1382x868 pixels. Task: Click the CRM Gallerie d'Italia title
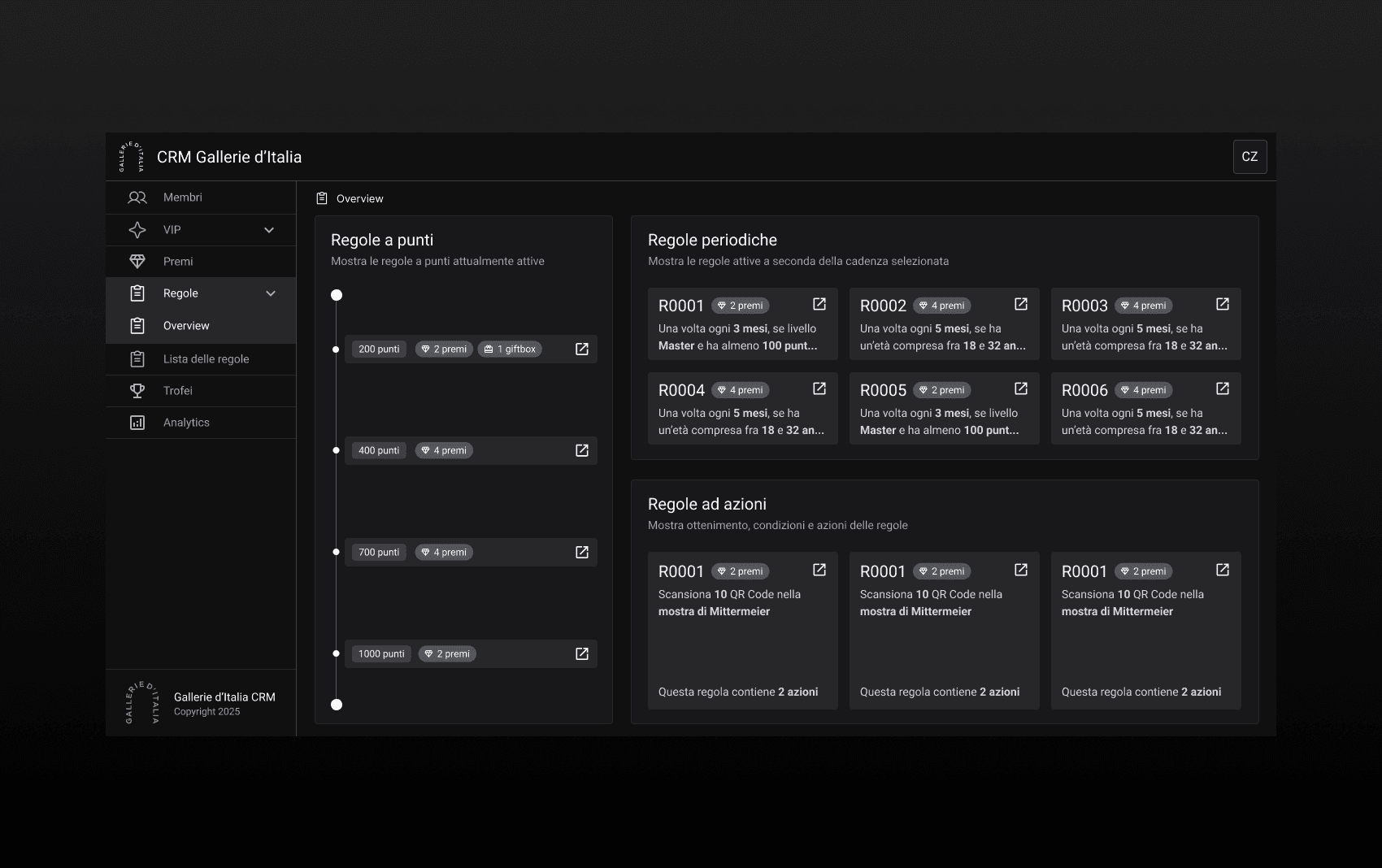tap(229, 157)
